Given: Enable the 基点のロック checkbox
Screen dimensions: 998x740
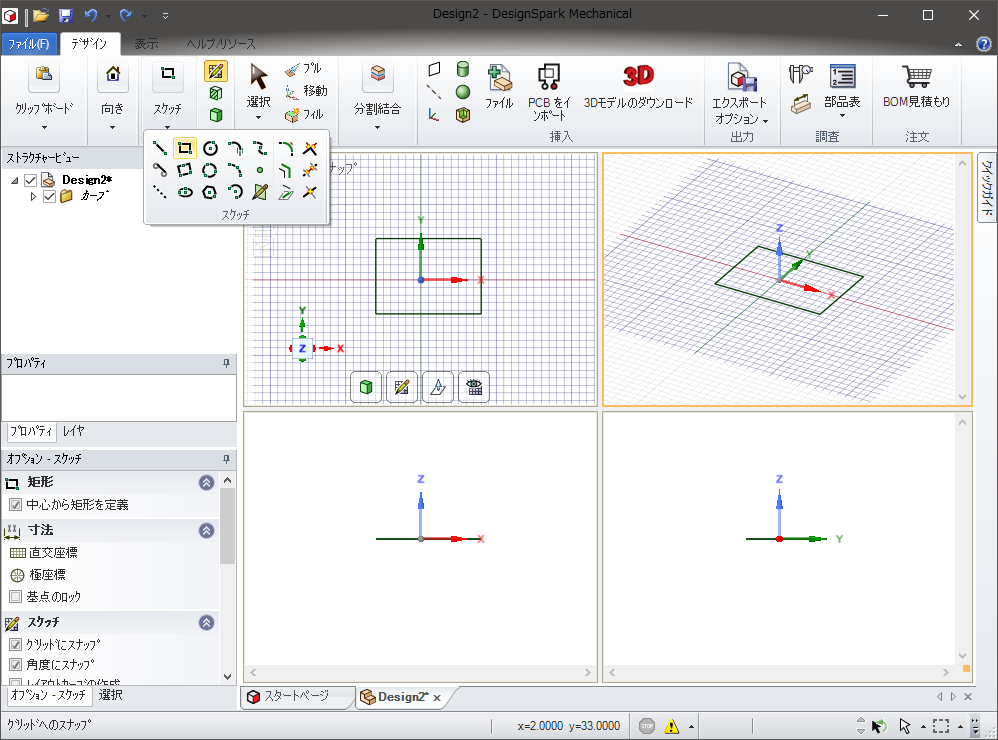Looking at the screenshot, I should pyautogui.click(x=16, y=597).
